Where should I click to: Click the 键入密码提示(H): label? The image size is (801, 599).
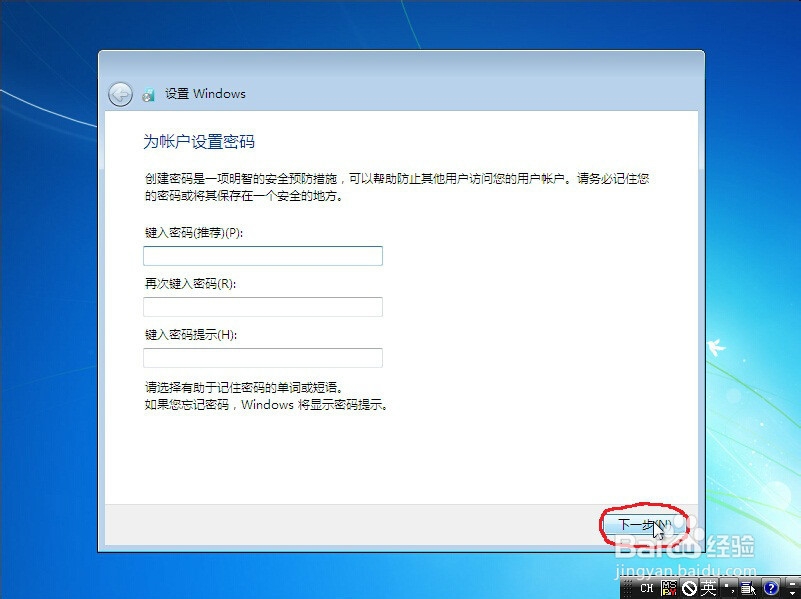191,335
